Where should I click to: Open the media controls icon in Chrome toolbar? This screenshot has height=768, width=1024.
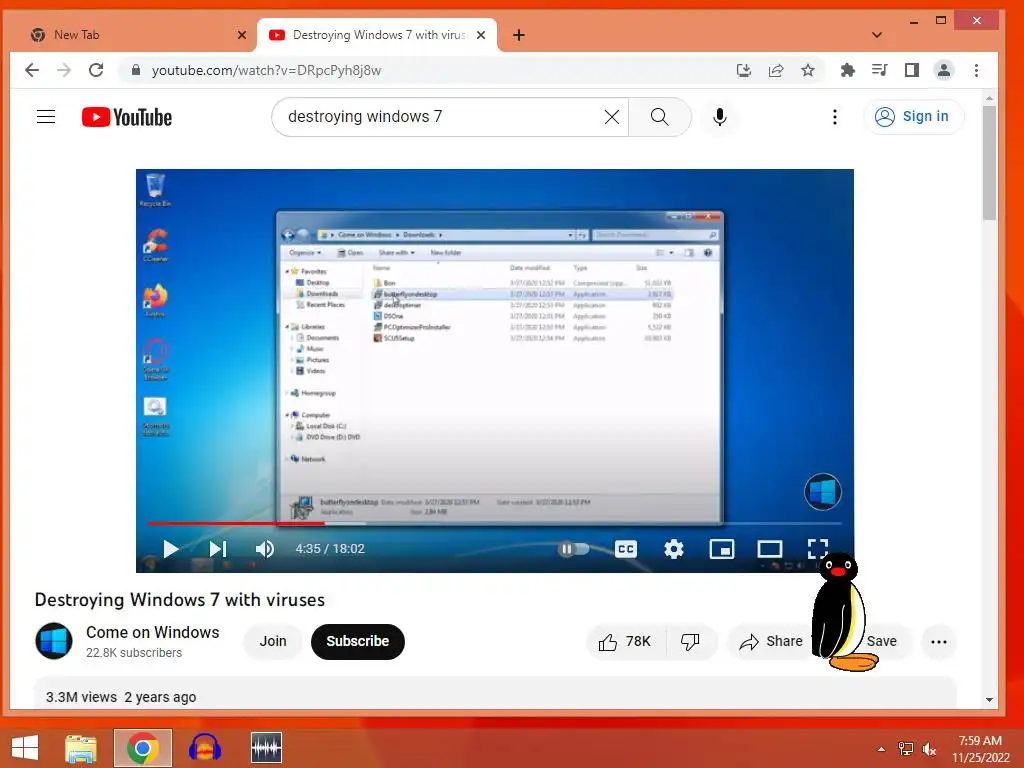(880, 70)
